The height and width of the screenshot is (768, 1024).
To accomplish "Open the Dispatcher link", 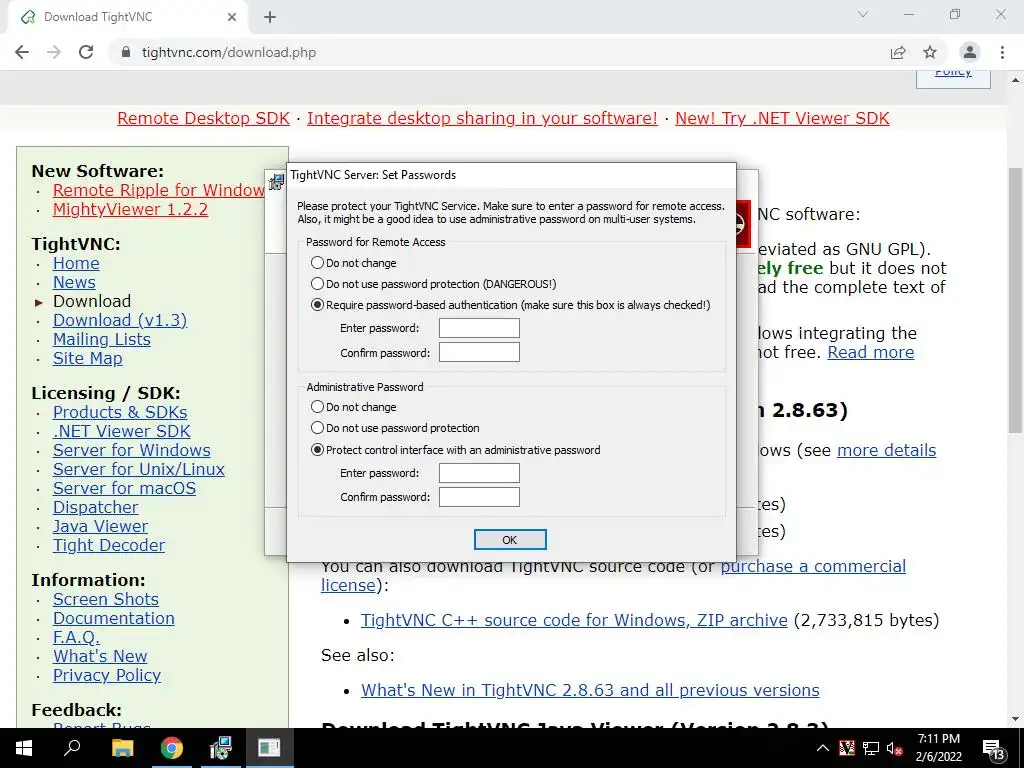I will pyautogui.click(x=95, y=507).
